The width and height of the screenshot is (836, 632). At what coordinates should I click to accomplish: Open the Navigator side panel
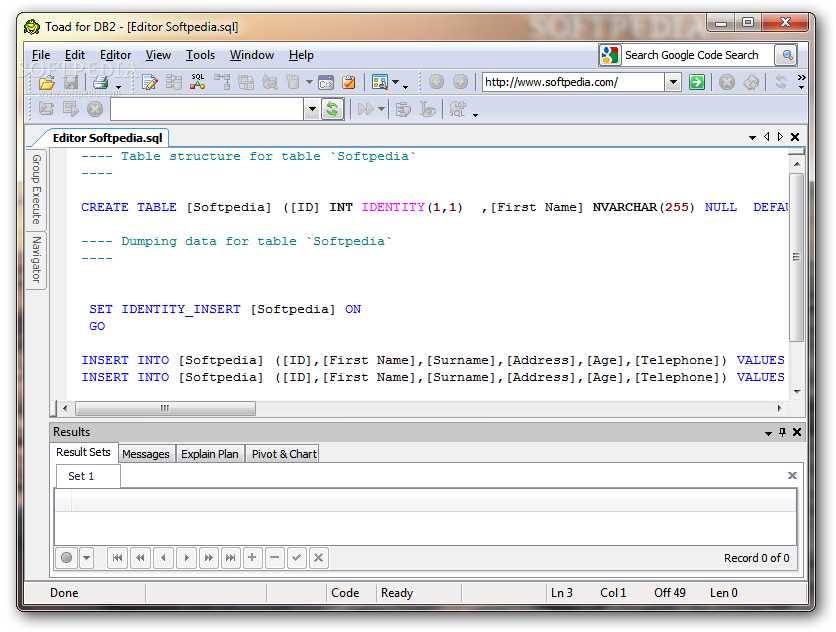(36, 260)
